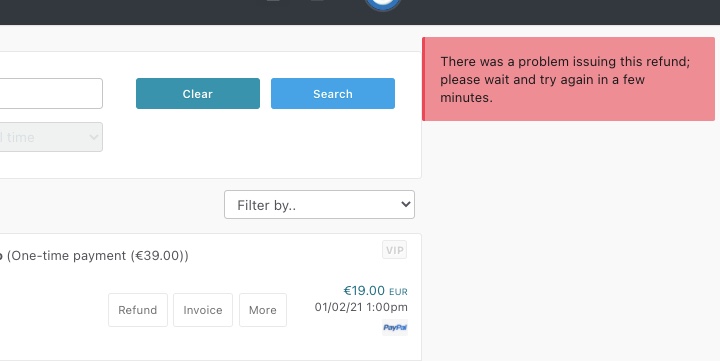Screen dimensions: 720x361
Task: Click the chevron arrow of Filter by..
Action: coord(405,204)
